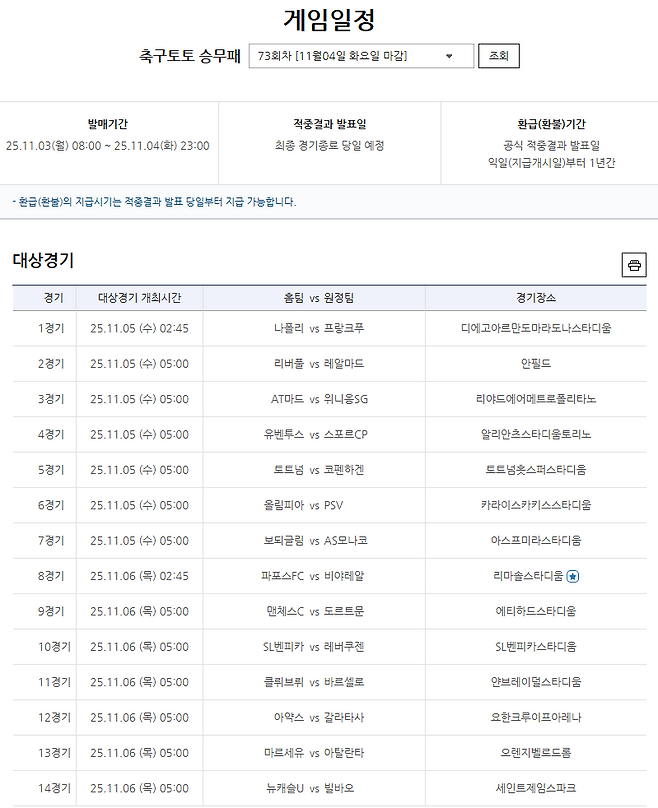
Task: Click the 요한크루이프아레나 venue name
Action: [x=536, y=717]
